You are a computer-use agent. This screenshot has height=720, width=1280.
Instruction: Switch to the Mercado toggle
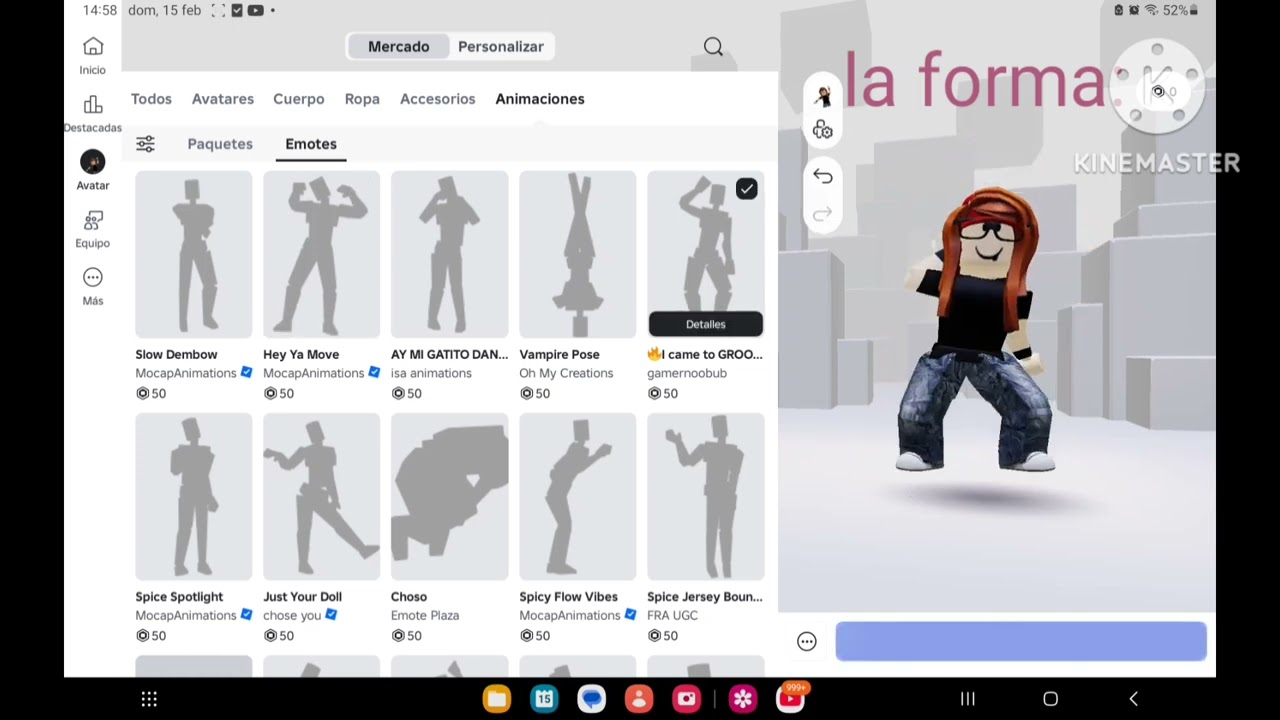398,47
